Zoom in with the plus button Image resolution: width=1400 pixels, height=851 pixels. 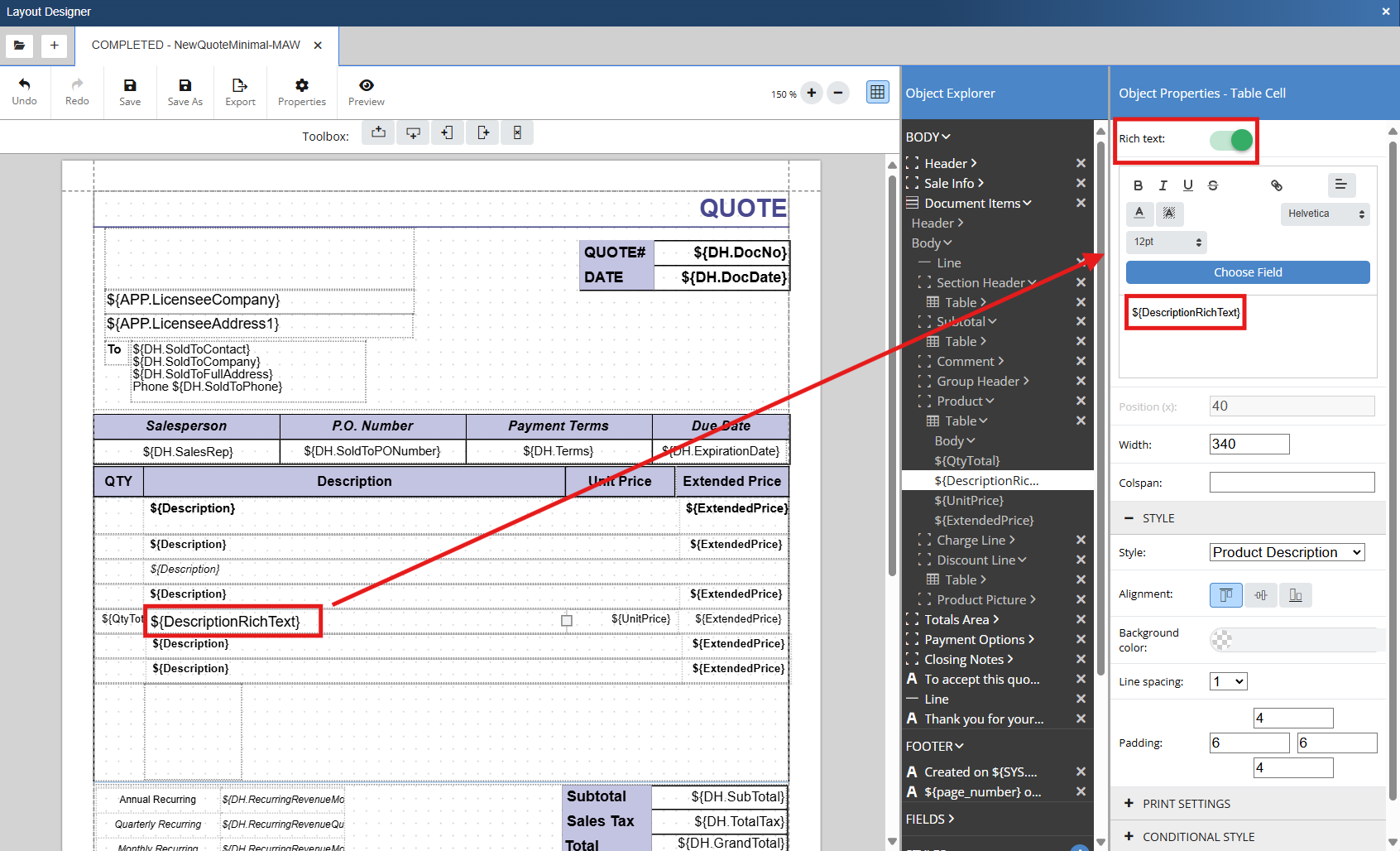[x=812, y=93]
